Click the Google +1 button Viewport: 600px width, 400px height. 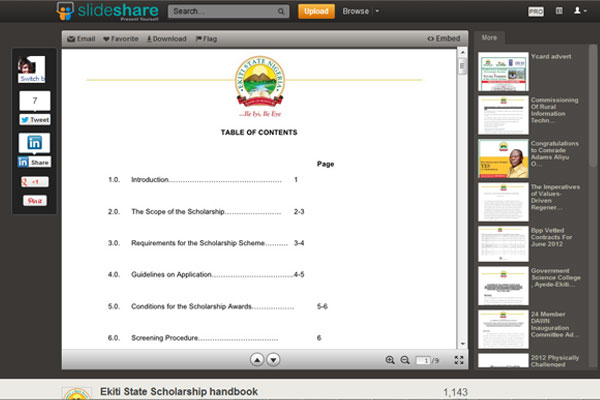coord(34,182)
